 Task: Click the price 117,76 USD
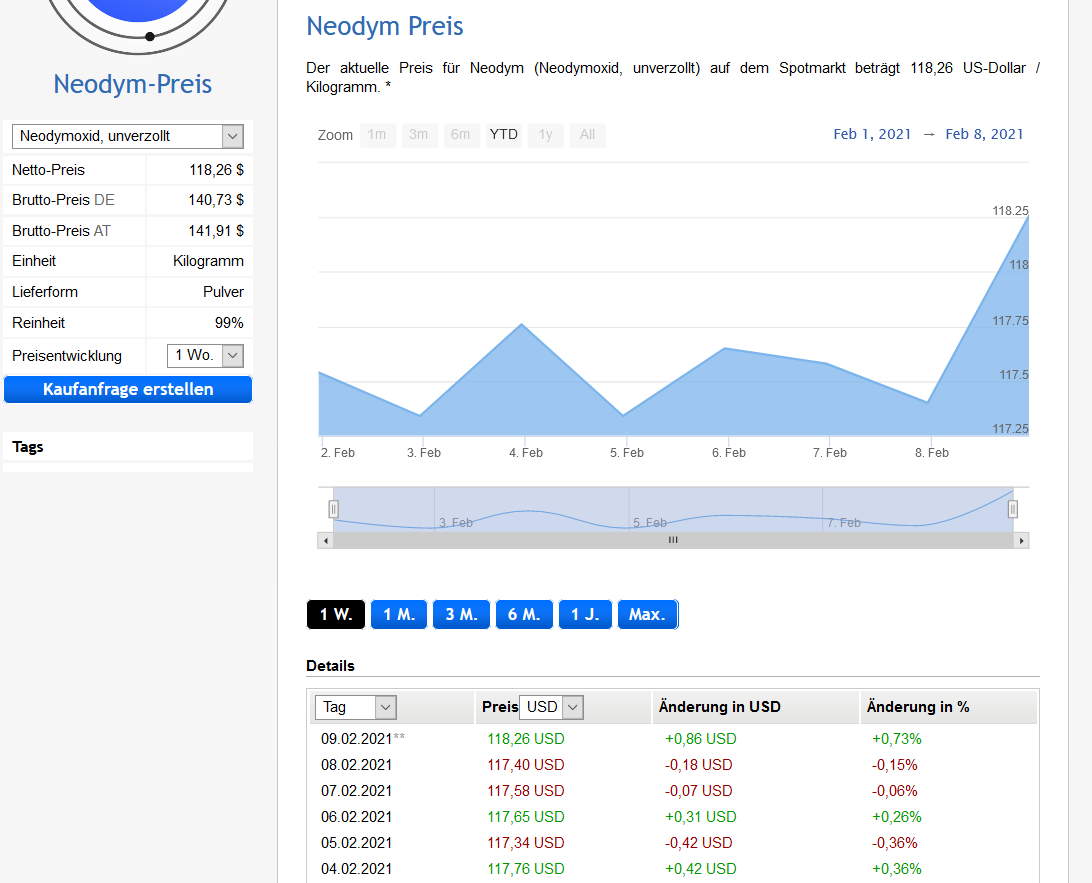[526, 869]
